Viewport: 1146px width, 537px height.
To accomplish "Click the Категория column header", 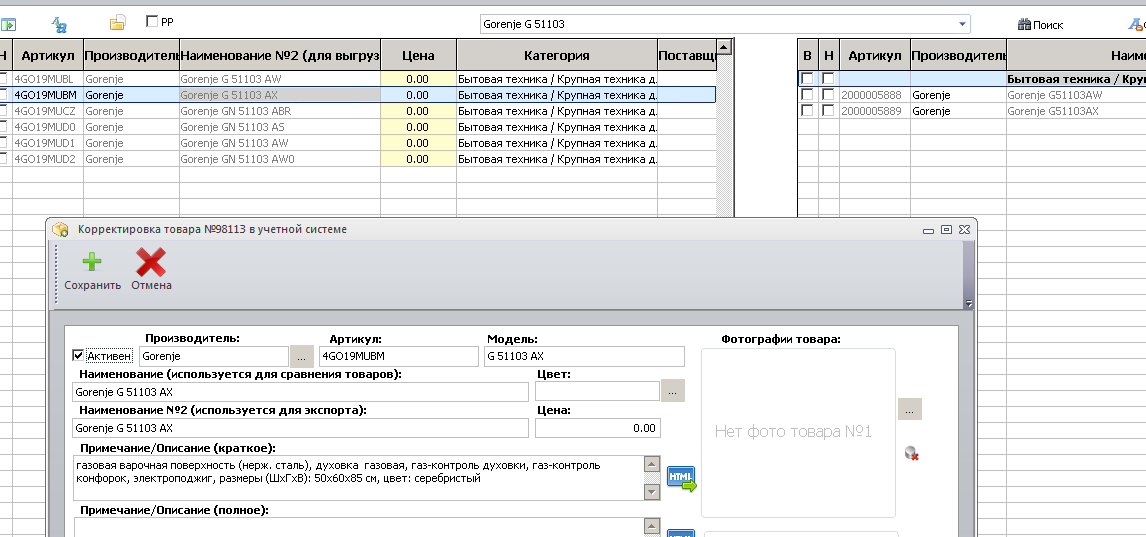I will click(556, 56).
